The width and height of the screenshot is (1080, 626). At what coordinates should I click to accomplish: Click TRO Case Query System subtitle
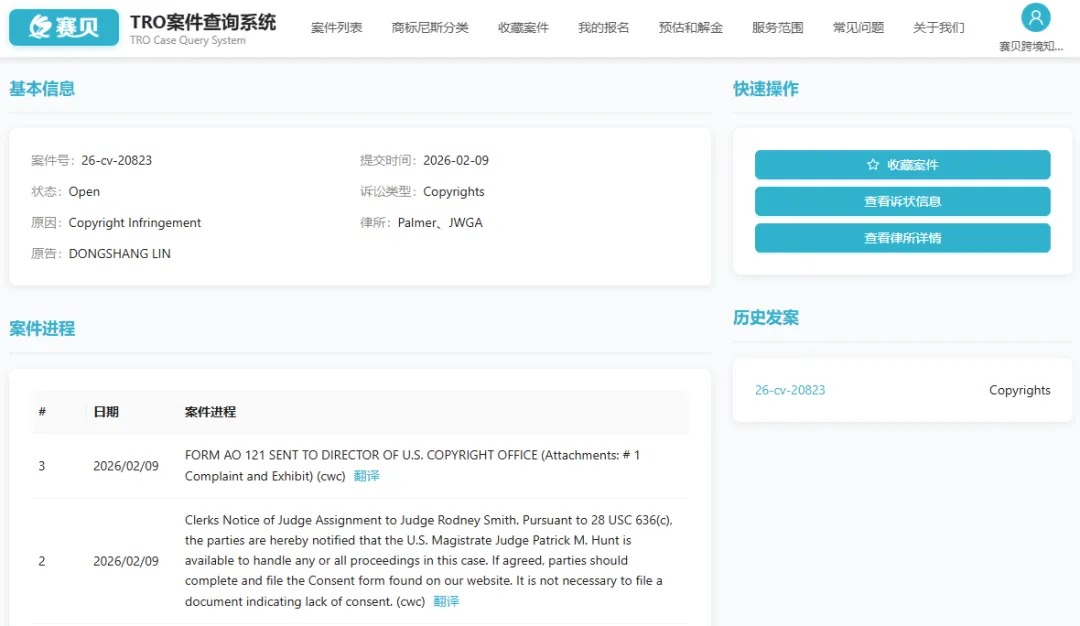point(187,40)
